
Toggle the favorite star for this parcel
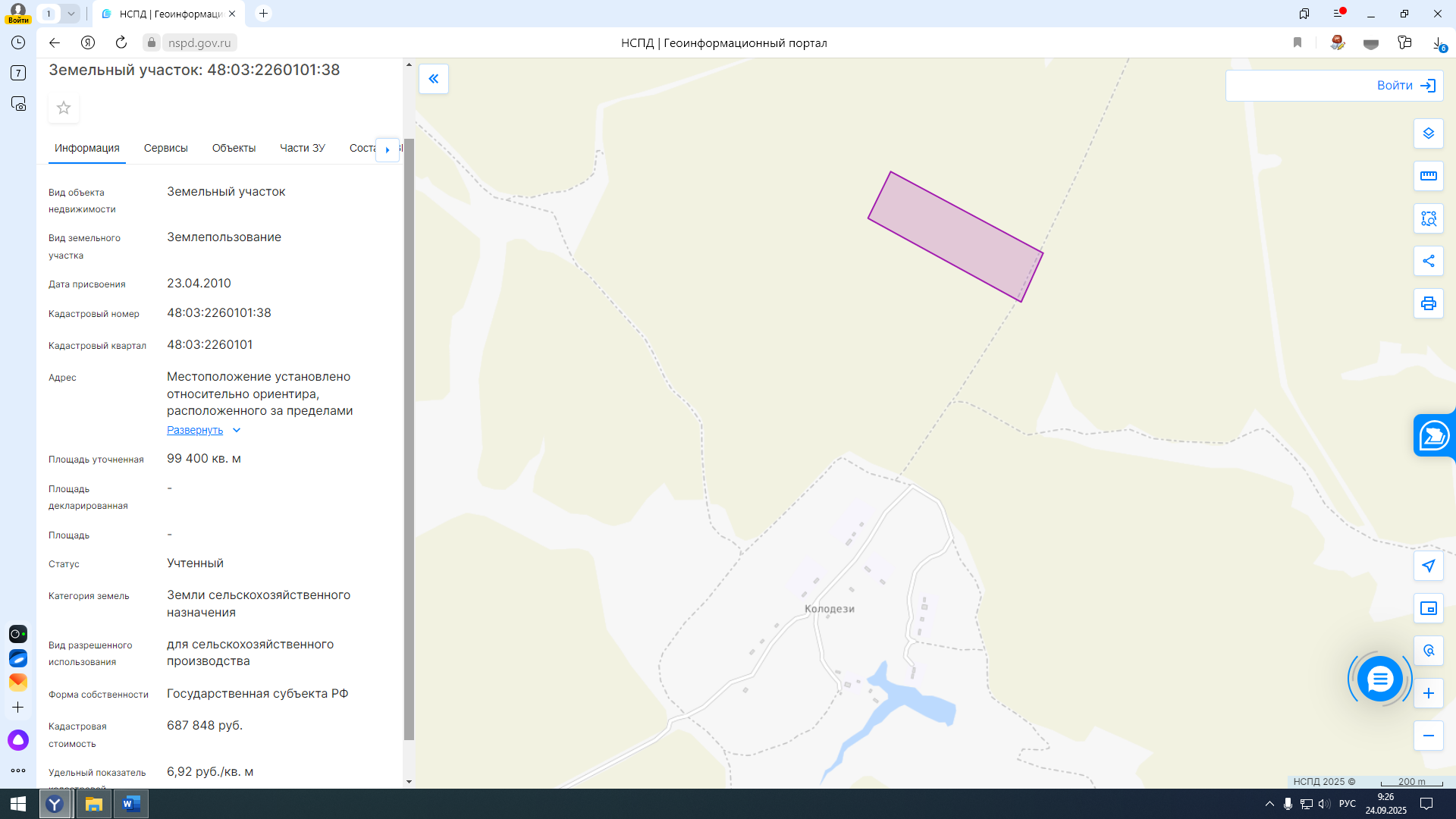[64, 108]
